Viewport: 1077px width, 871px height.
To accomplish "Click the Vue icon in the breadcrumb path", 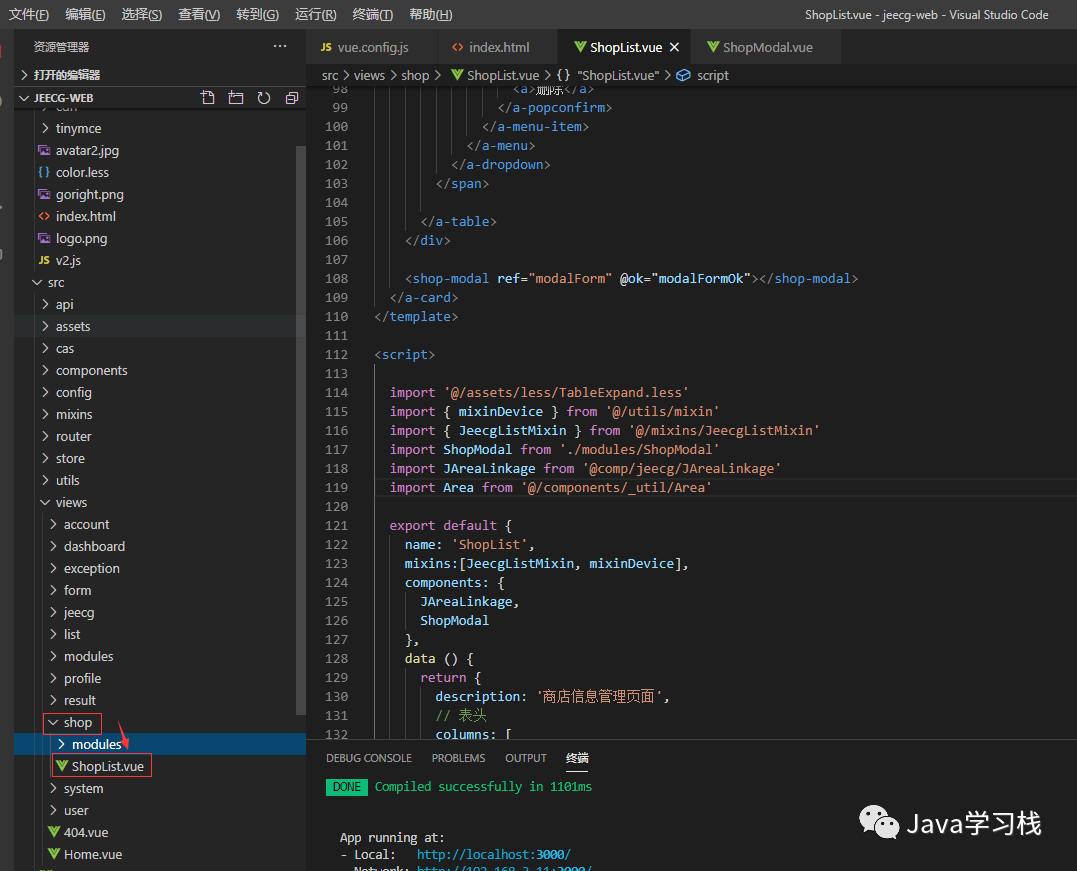I will [457, 75].
